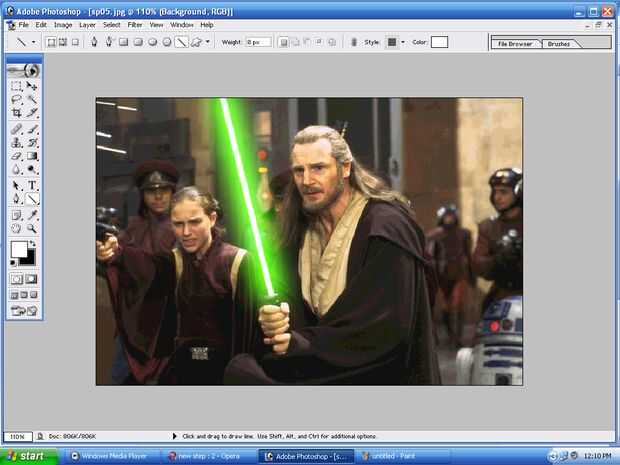This screenshot has width=620, height=465.
Task: Select the Blur tool
Action: click(x=16, y=169)
